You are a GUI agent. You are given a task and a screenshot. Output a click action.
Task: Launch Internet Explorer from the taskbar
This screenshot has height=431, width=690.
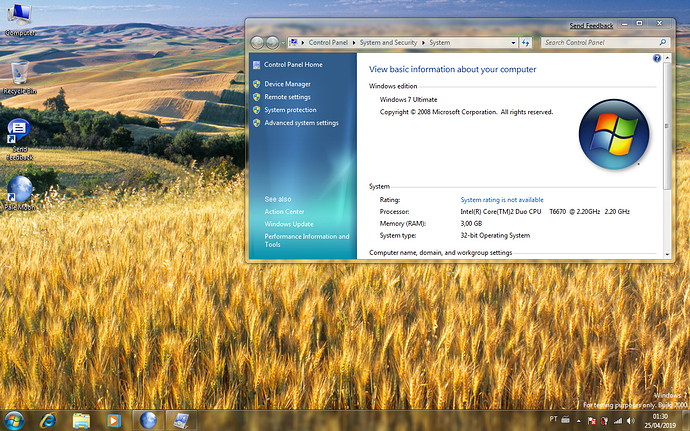tap(48, 420)
